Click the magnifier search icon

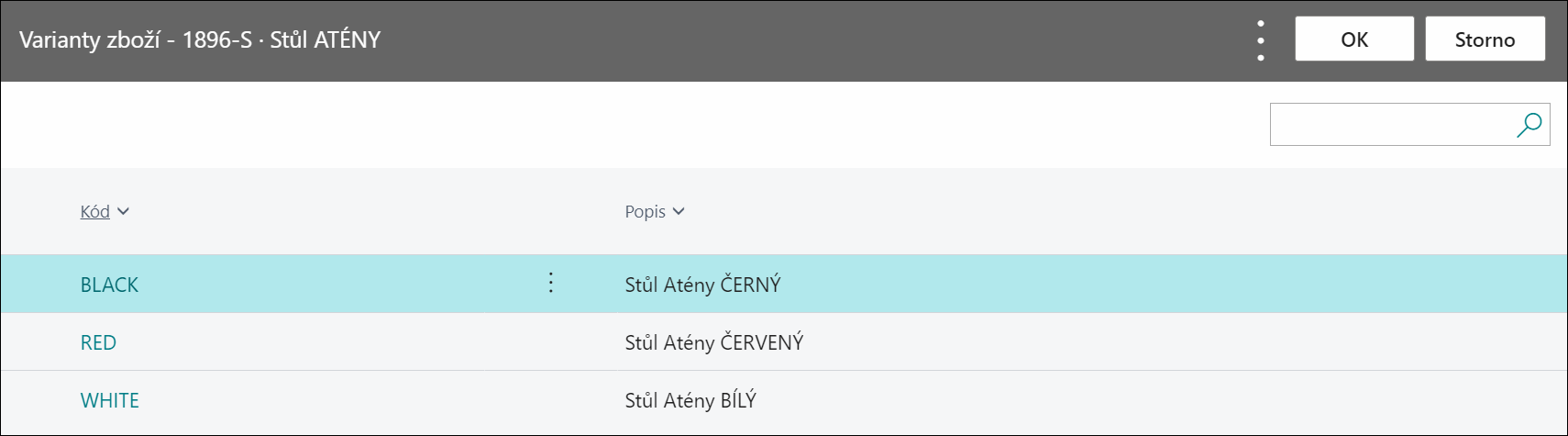(x=1529, y=125)
